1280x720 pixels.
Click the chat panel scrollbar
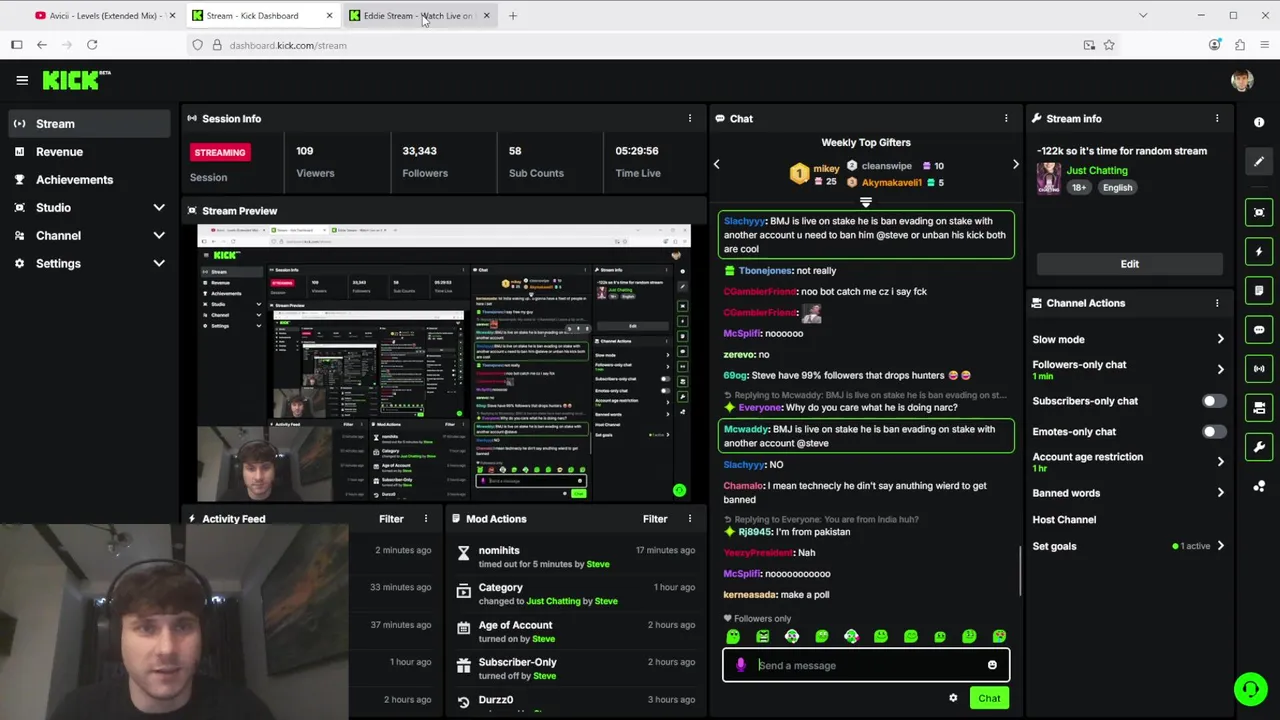(x=1019, y=570)
